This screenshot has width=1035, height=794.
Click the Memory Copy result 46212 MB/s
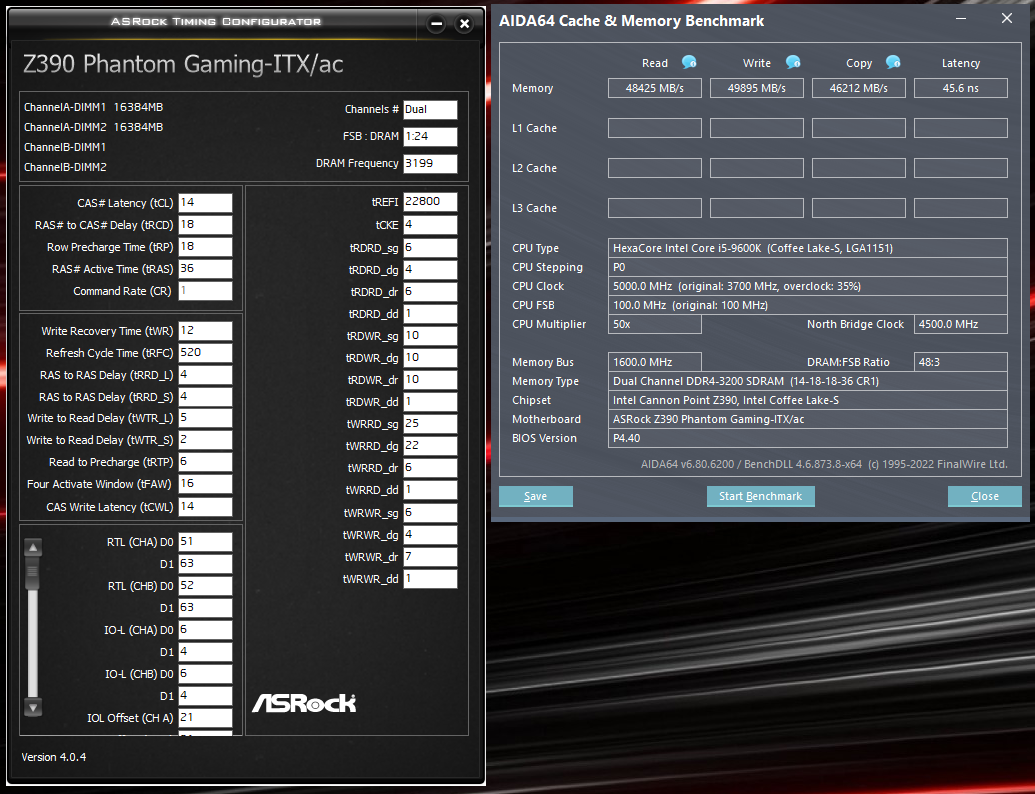pyautogui.click(x=859, y=88)
